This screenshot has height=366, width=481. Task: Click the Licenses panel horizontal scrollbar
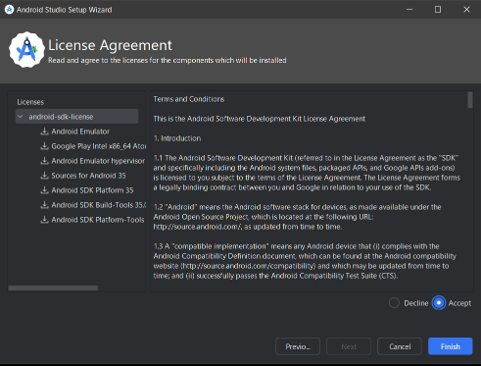(53, 288)
